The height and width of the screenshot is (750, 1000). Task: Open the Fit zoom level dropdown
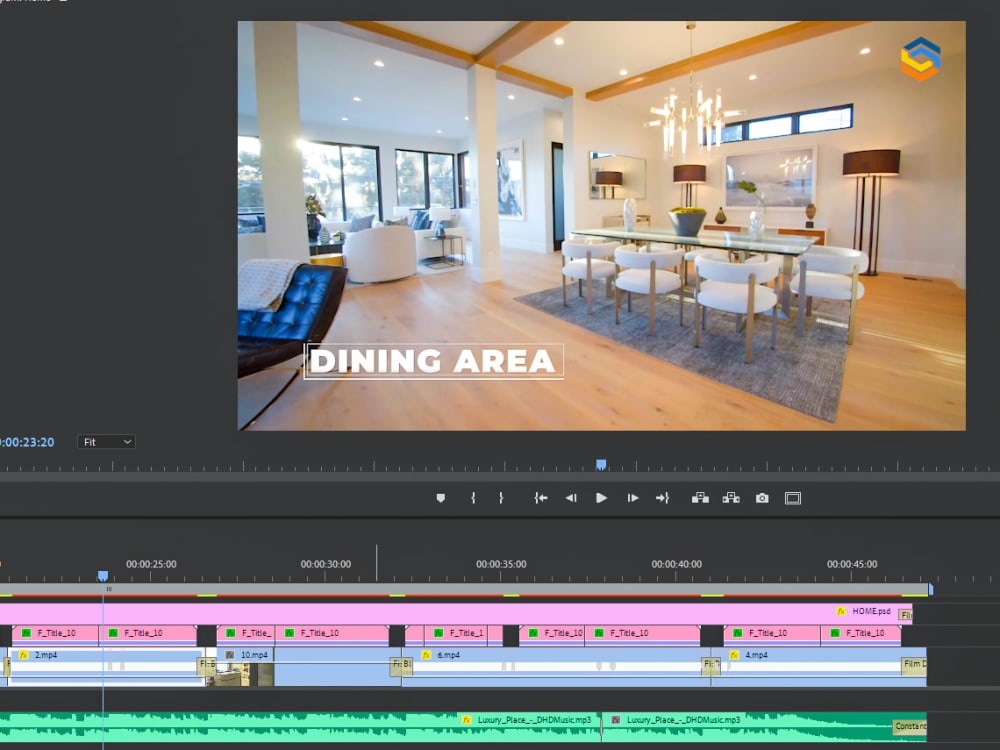click(x=107, y=442)
